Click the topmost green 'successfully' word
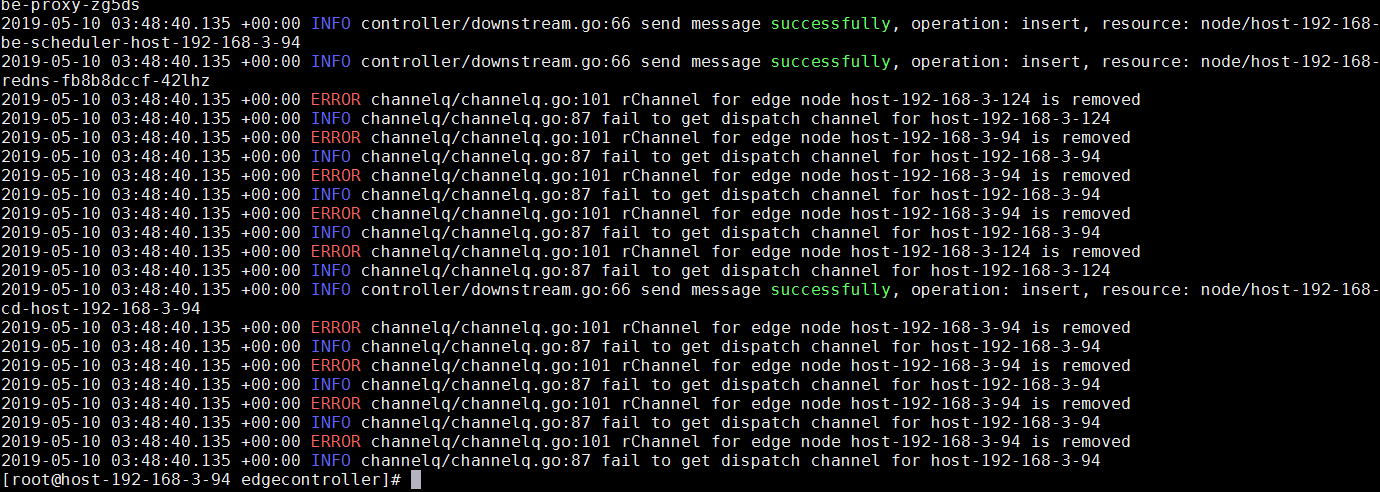The image size is (1380, 492). coord(831,23)
